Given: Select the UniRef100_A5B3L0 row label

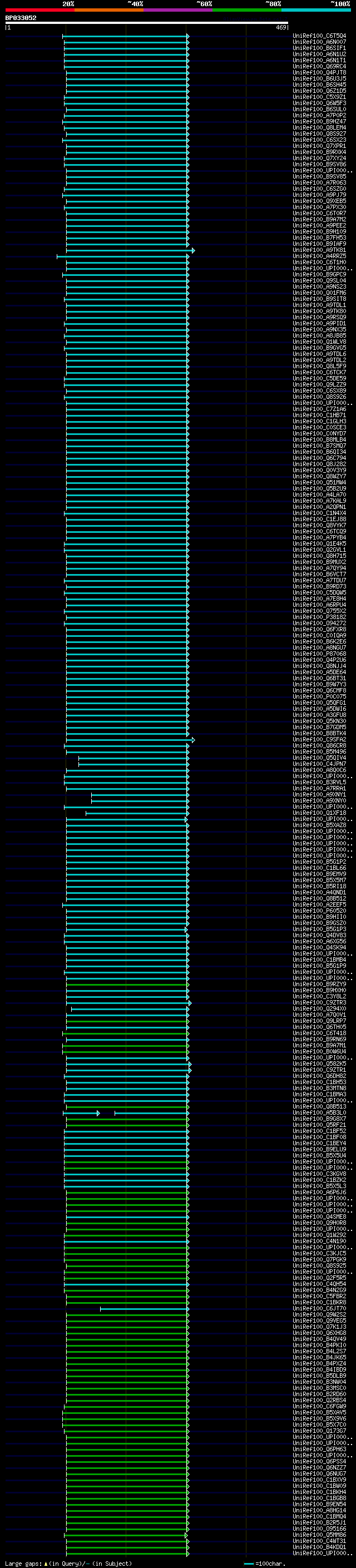Looking at the screenshot, I should 319,1112.
